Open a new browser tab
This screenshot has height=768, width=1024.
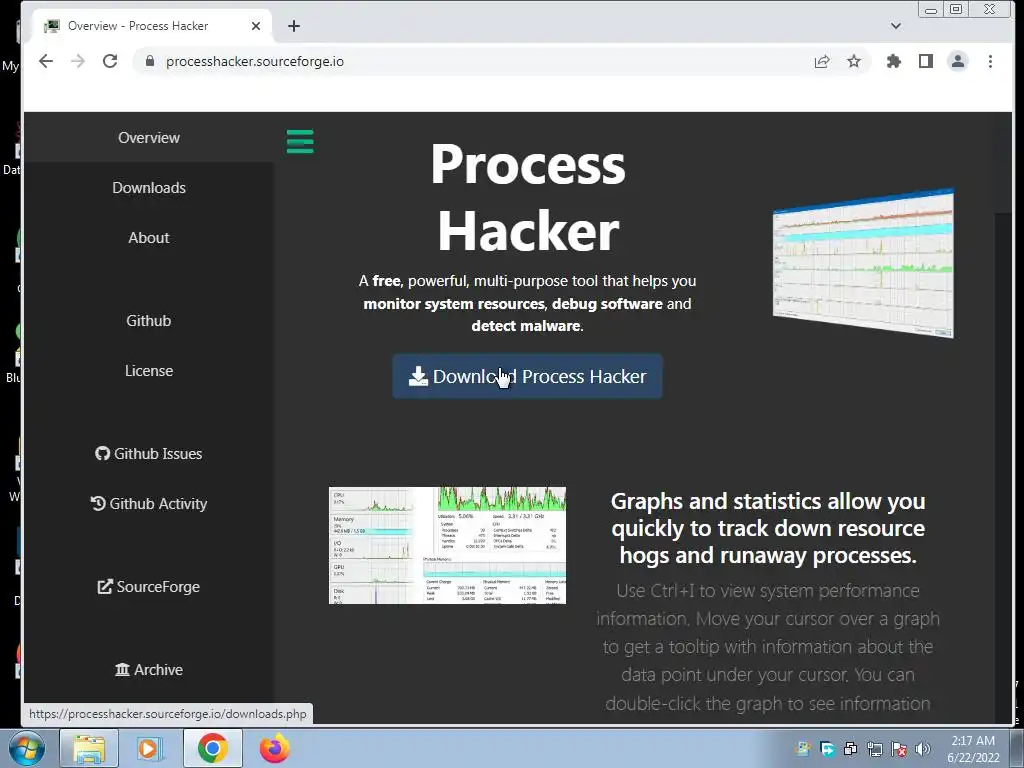(x=294, y=26)
